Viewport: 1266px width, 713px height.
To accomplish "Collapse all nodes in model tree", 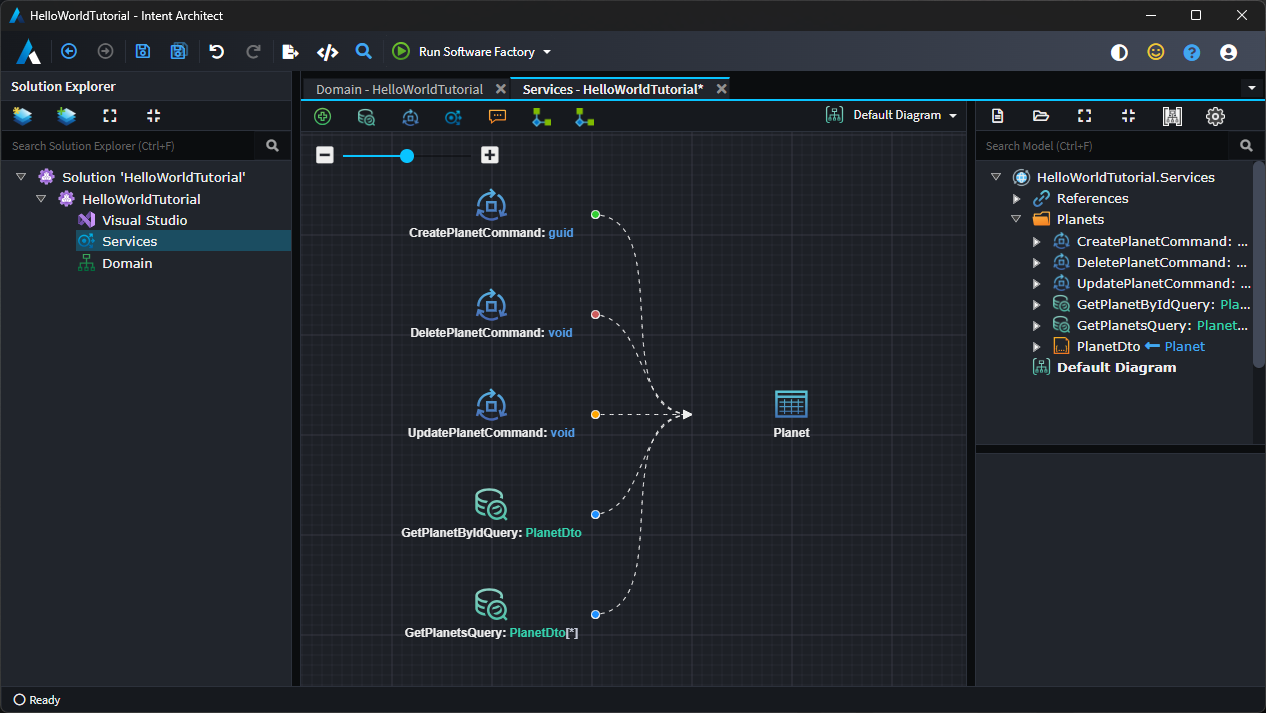I will [1128, 116].
